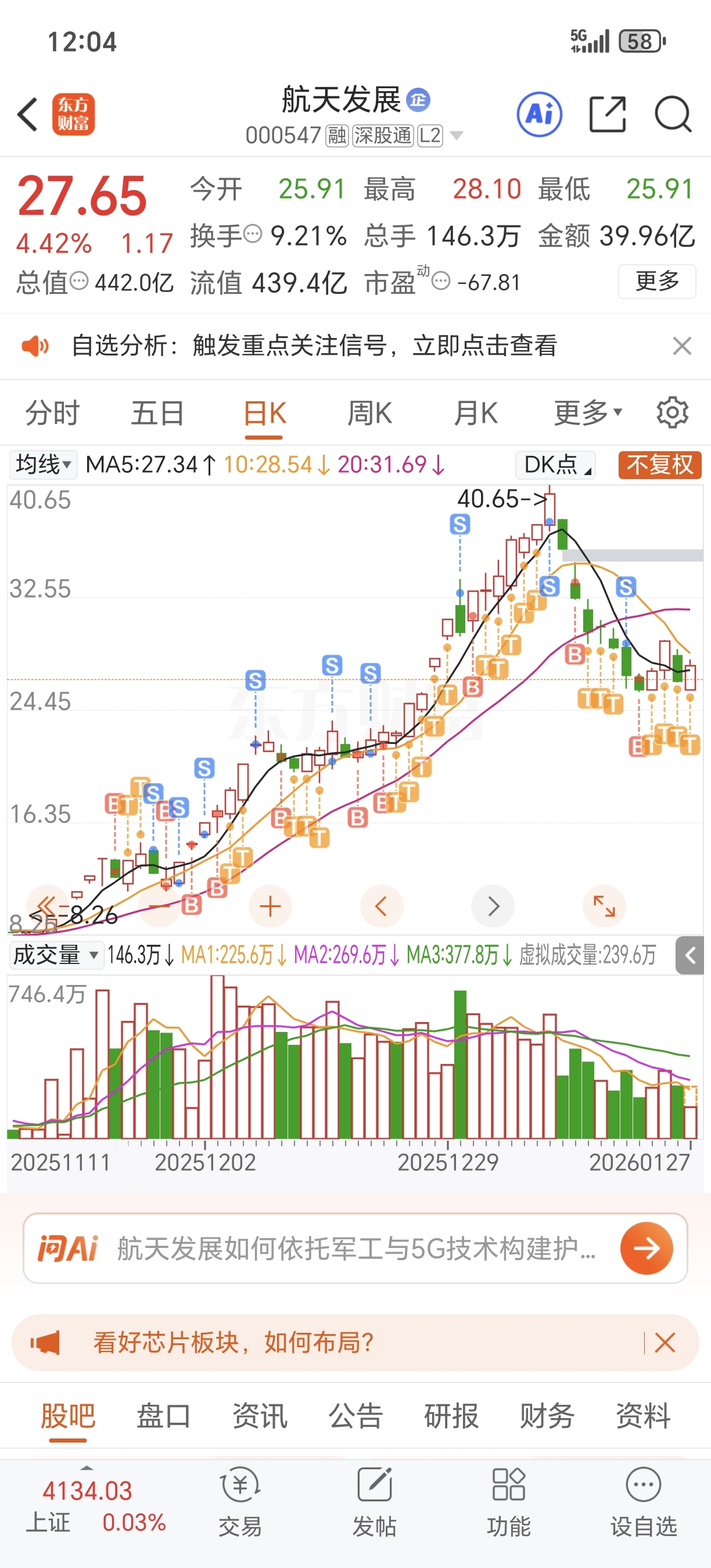This screenshot has width=711, height=1568.
Task: Go back with the left arrow icon
Action: [x=28, y=114]
